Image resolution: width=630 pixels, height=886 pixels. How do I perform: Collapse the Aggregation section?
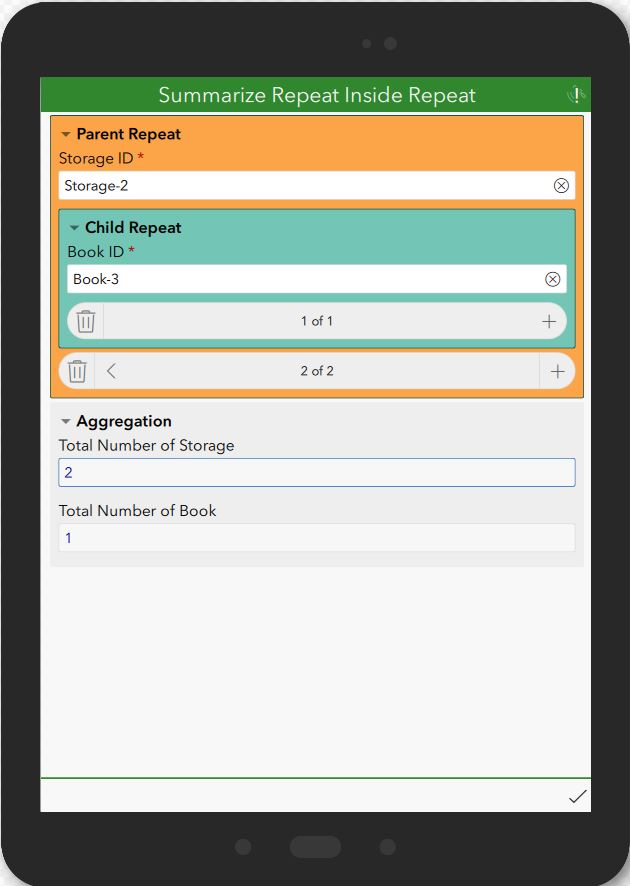pyautogui.click(x=65, y=421)
